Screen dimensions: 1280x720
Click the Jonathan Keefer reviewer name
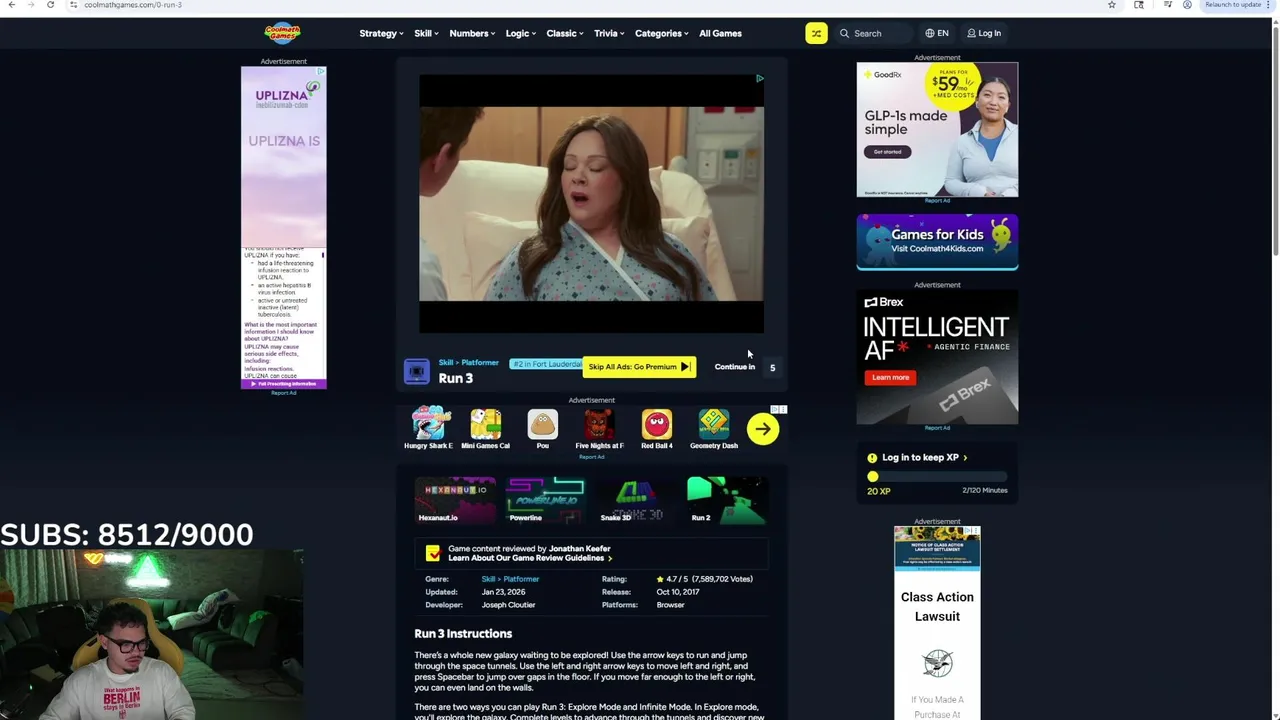pos(579,549)
